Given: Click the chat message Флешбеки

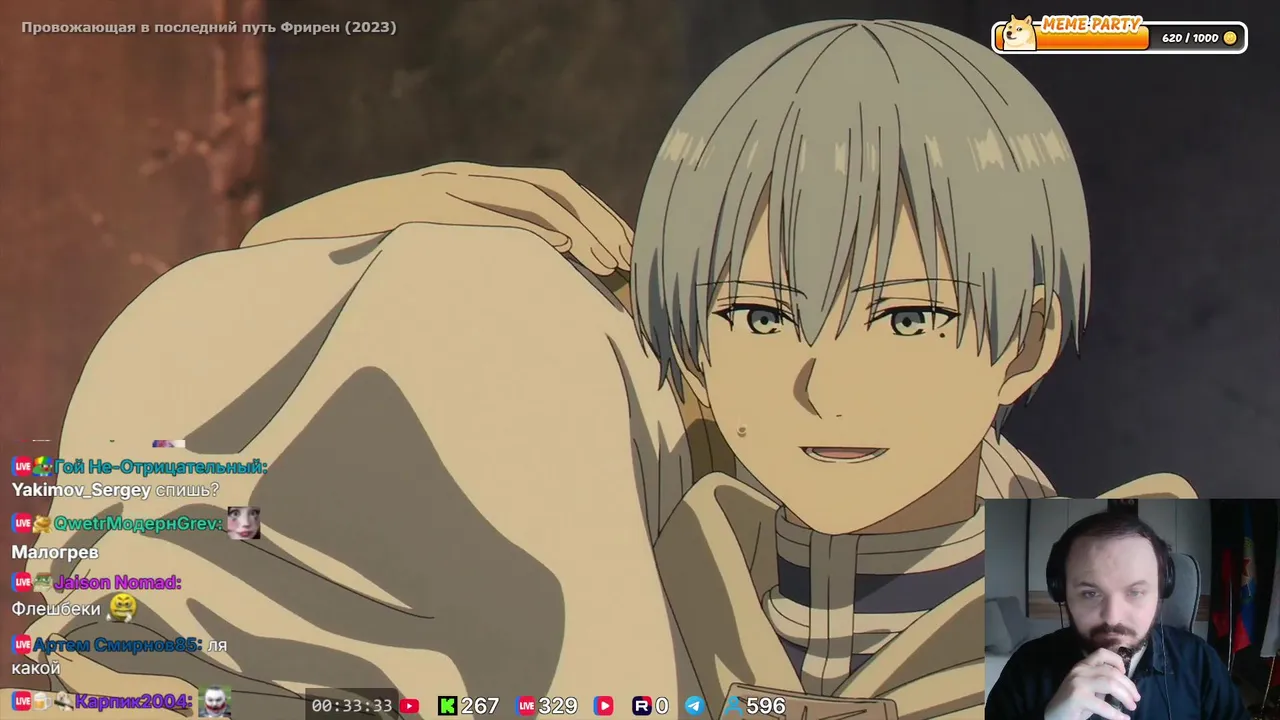Looking at the screenshot, I should coord(56,608).
